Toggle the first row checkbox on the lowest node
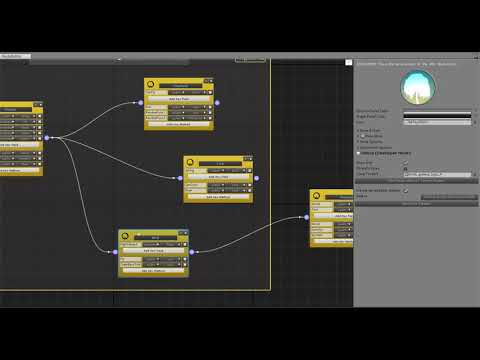Image resolution: width=480 pixels, height=360 pixels. (185, 244)
